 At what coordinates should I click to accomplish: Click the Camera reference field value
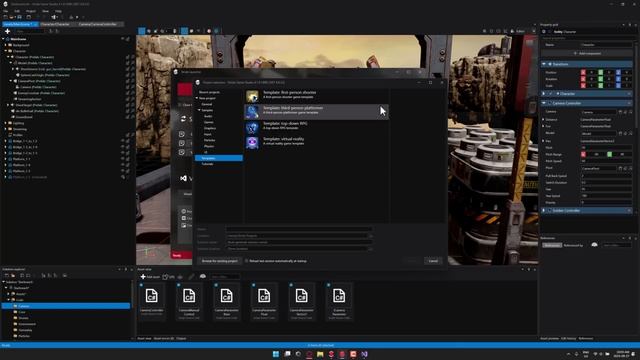[x=598, y=112]
